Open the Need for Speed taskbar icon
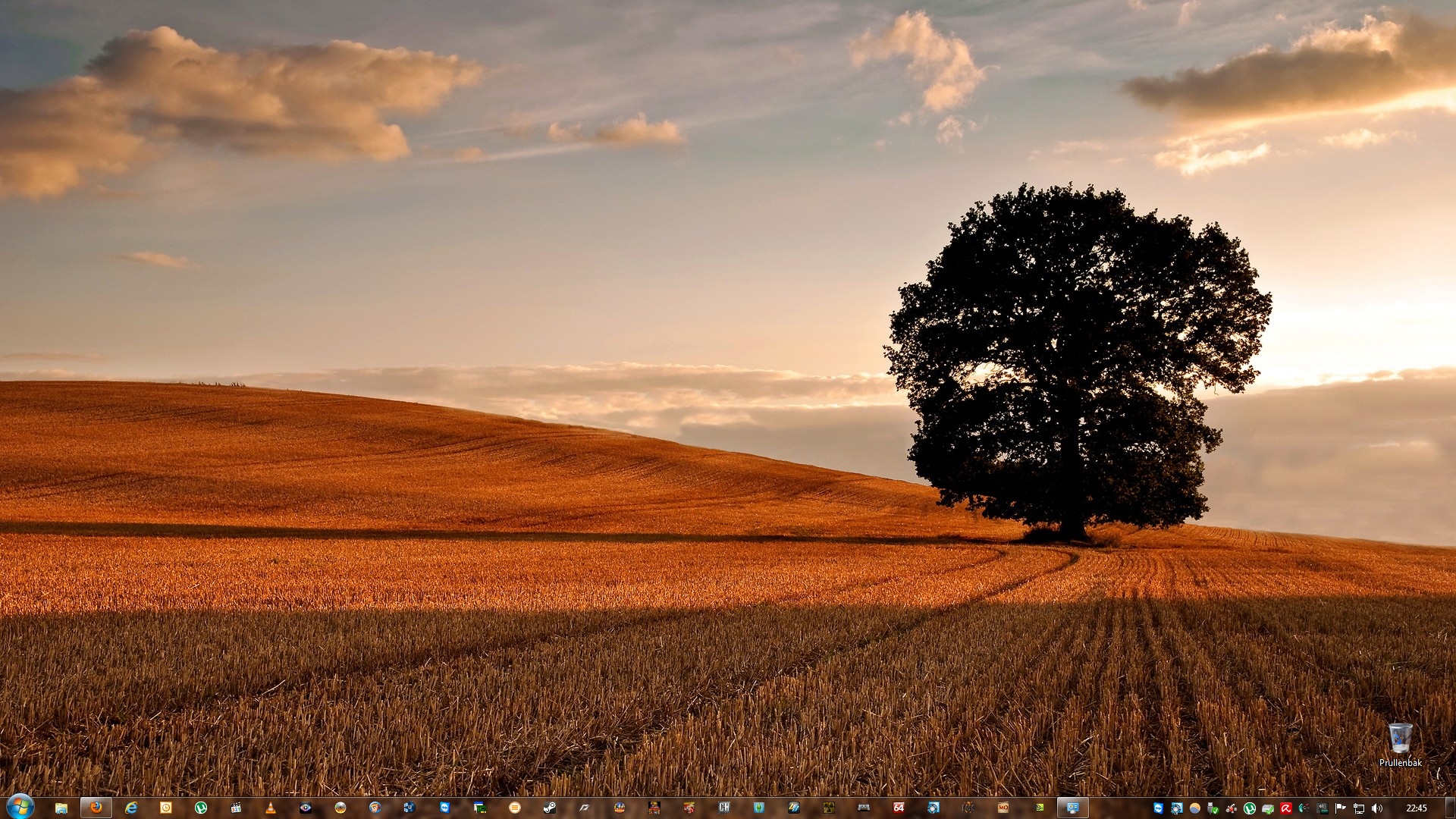 click(x=584, y=808)
